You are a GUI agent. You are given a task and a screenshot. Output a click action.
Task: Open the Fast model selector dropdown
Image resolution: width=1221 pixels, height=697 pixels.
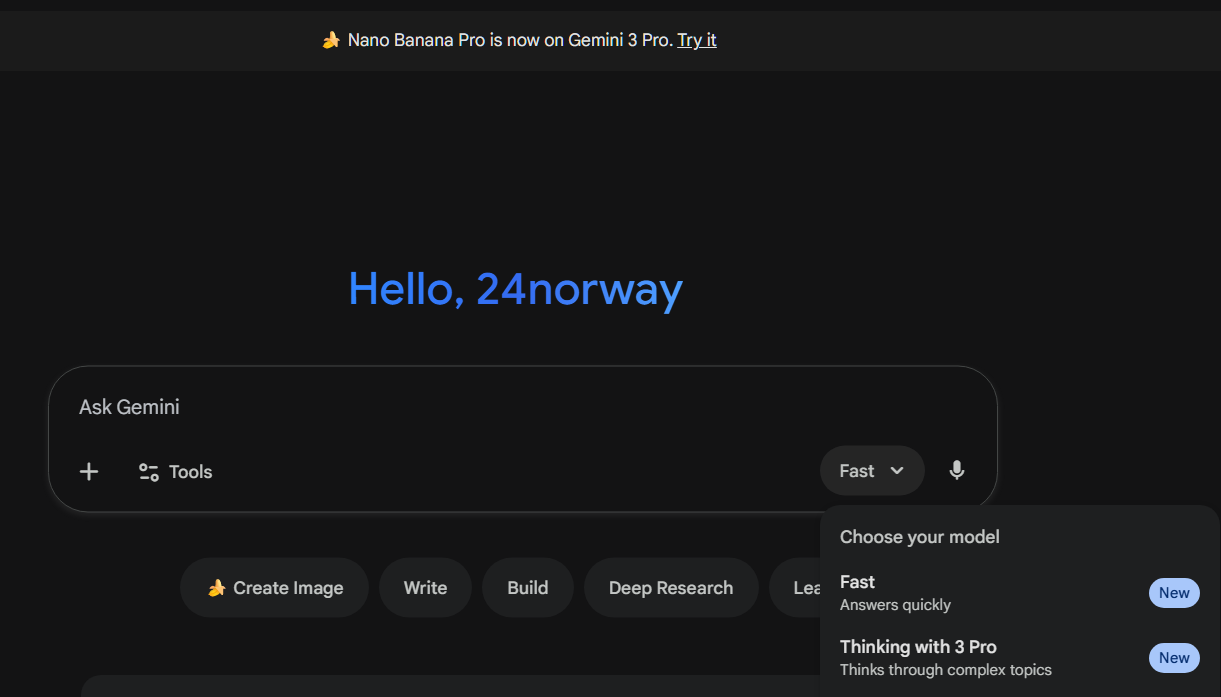pyautogui.click(x=872, y=471)
